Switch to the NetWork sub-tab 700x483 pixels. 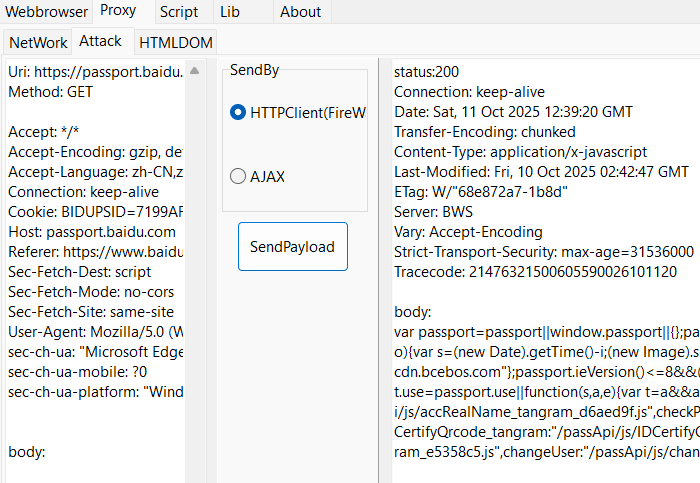(x=38, y=42)
